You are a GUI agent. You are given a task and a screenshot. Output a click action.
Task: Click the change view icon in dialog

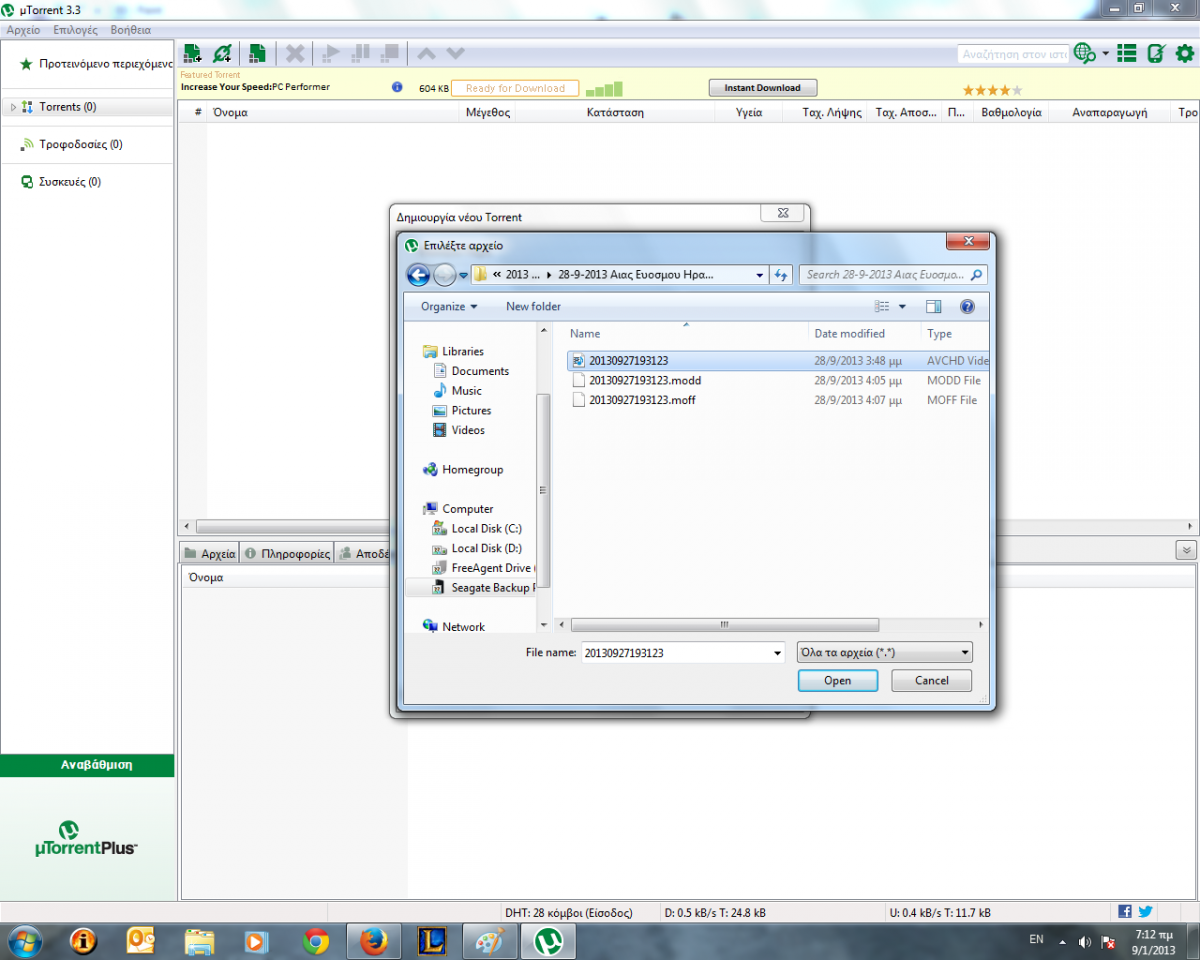(x=882, y=306)
